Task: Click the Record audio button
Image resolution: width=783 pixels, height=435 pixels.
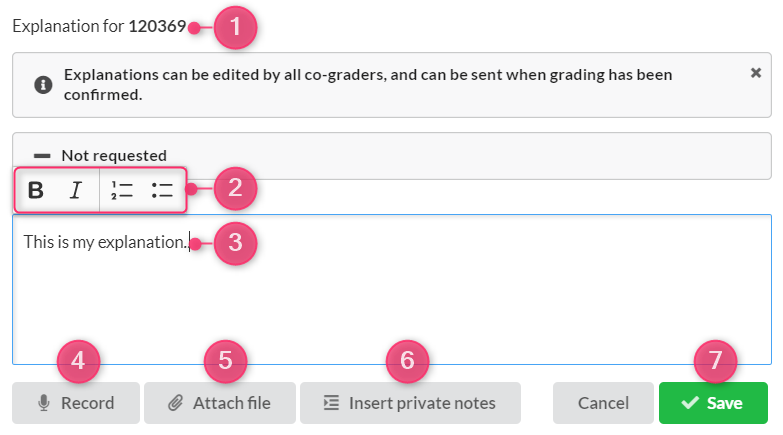Action: pos(76,403)
